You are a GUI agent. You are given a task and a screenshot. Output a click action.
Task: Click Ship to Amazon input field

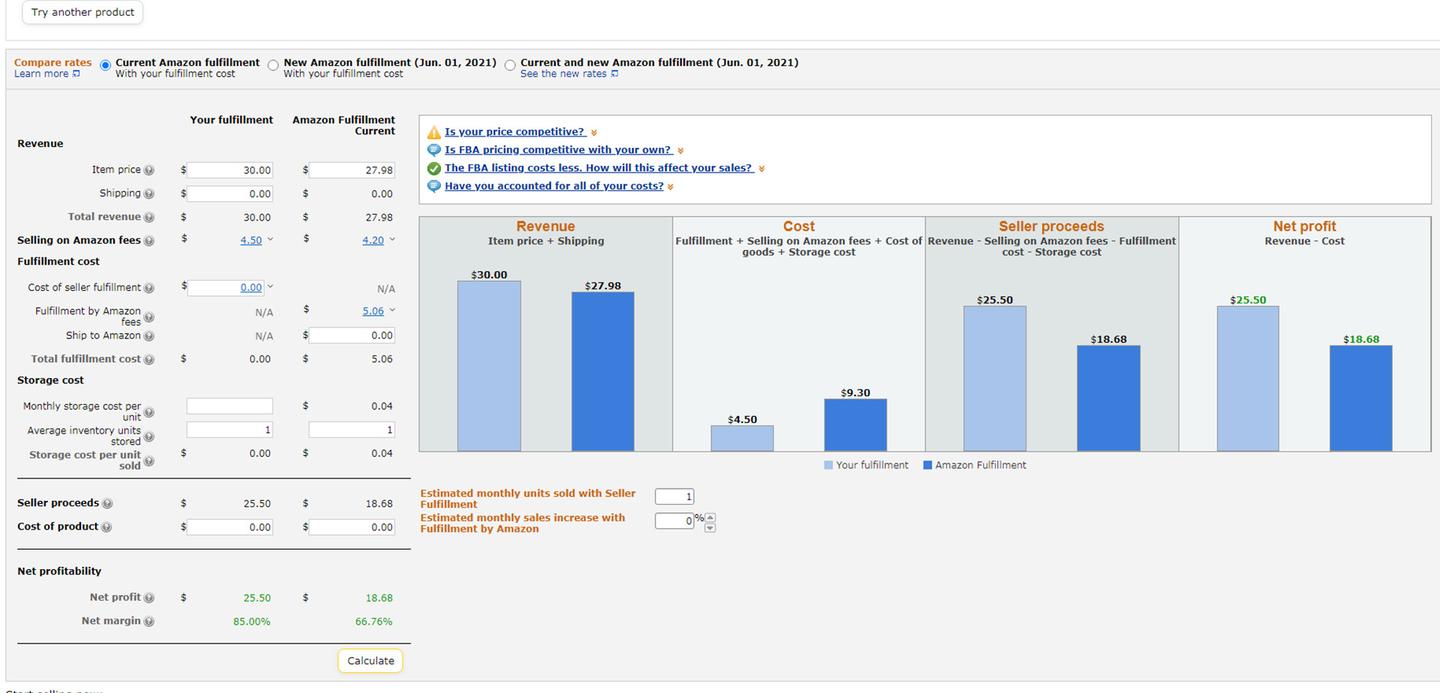click(352, 336)
